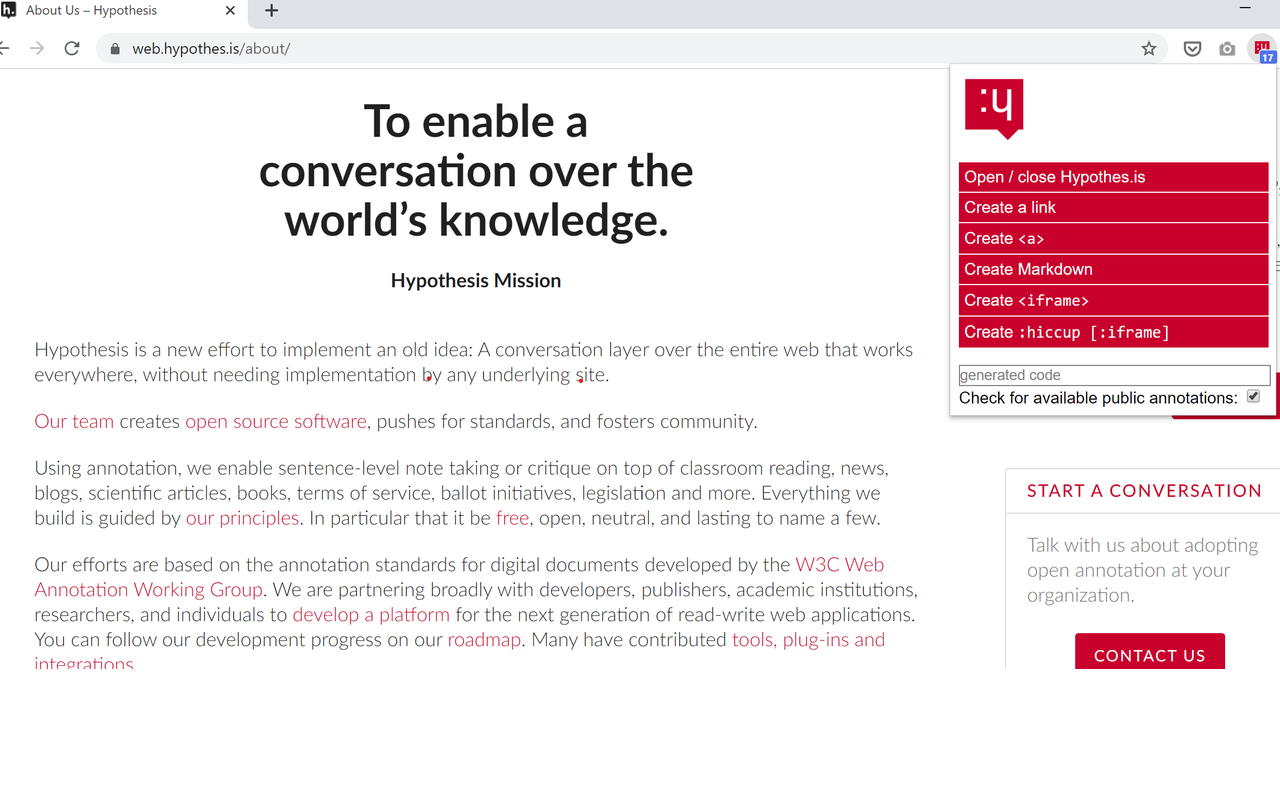Follow the free link

[x=512, y=518]
